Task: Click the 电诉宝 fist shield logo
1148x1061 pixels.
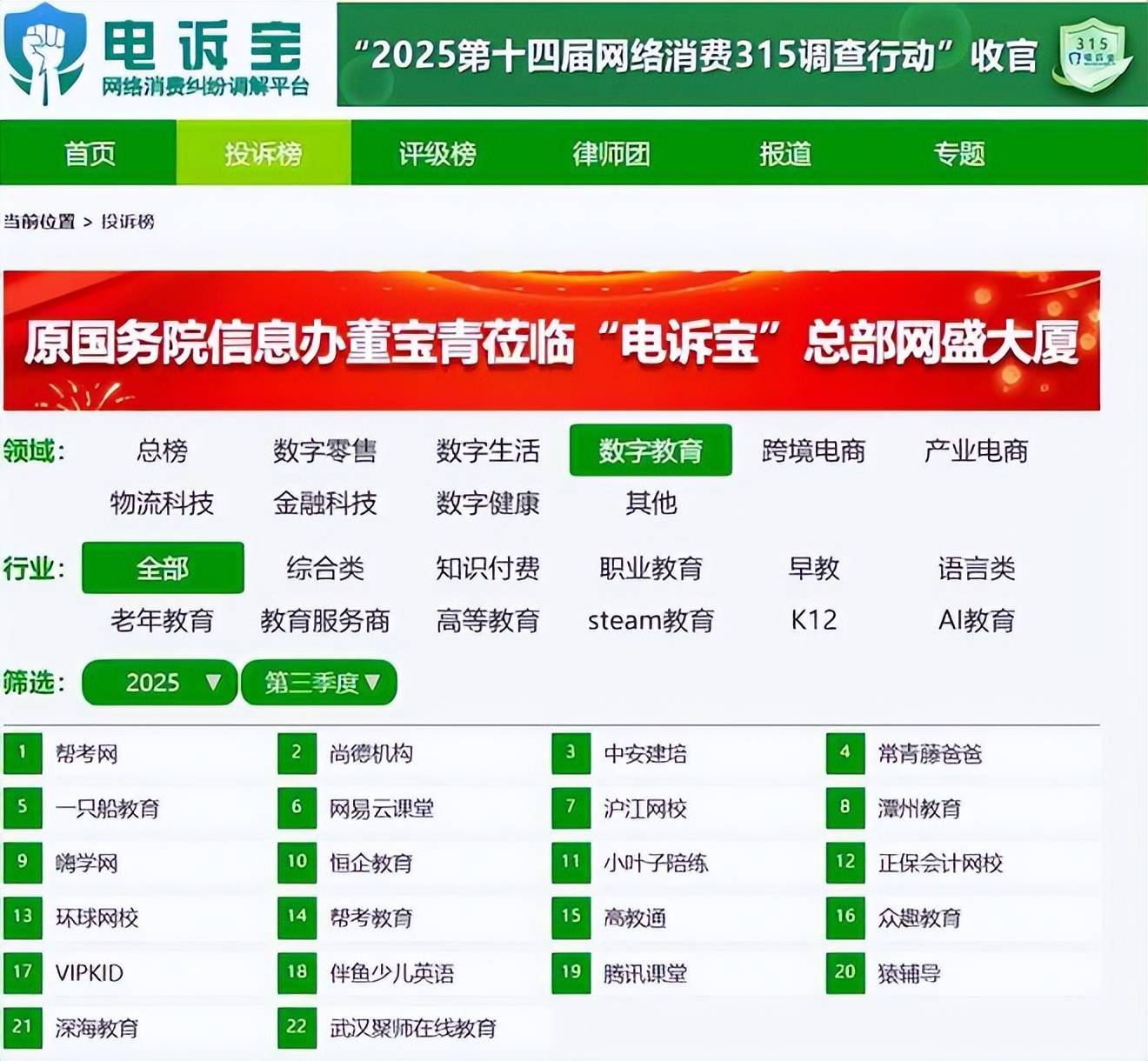Action: pos(45,52)
